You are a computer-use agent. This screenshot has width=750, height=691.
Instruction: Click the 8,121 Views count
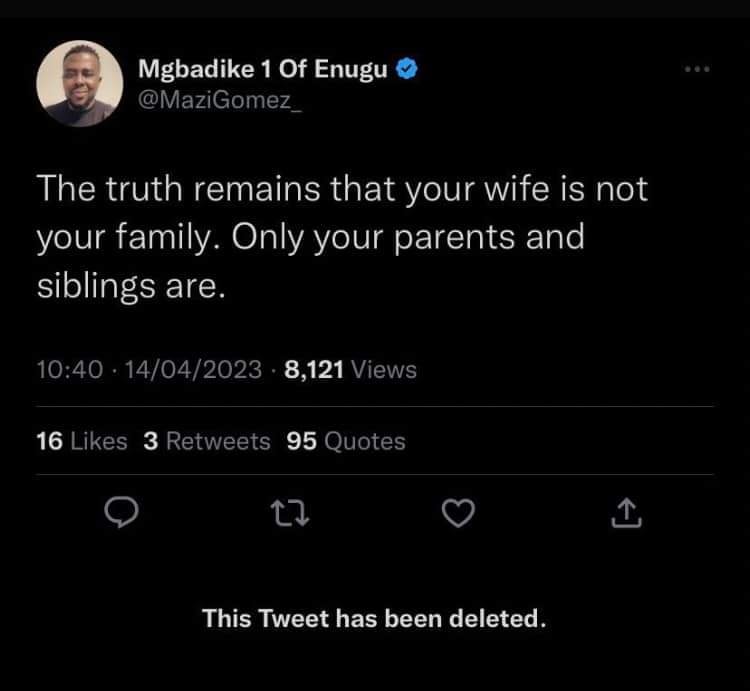pyautogui.click(x=350, y=370)
